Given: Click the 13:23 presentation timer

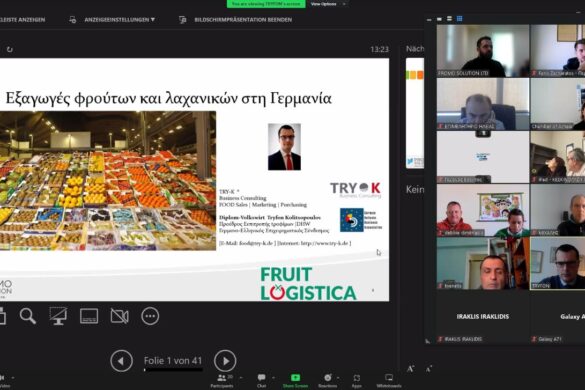Looking at the screenshot, I should pos(379,49).
